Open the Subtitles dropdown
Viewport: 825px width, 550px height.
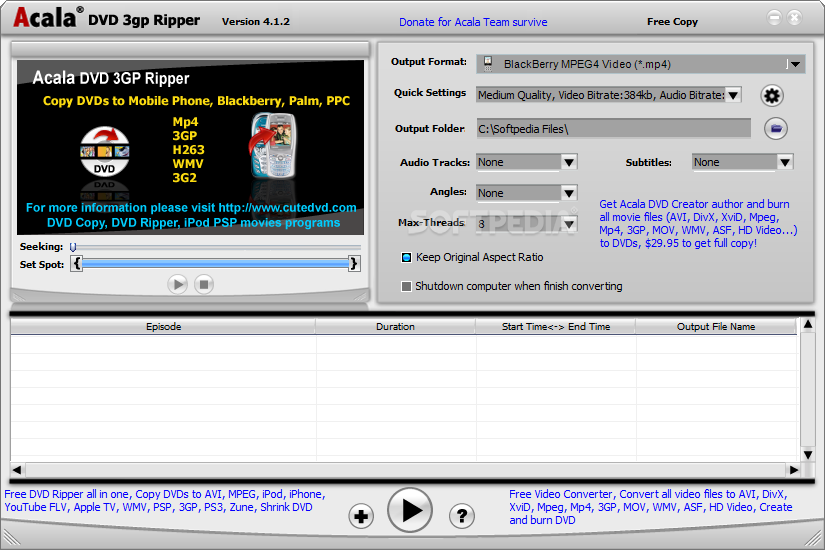784,162
